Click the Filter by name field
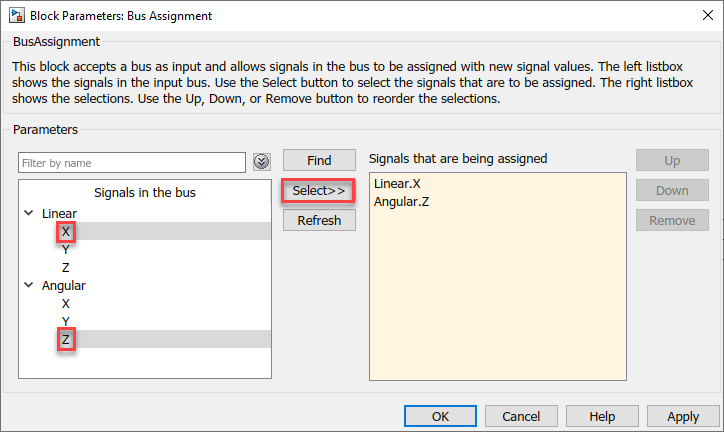The height and width of the screenshot is (432, 724). [131, 162]
